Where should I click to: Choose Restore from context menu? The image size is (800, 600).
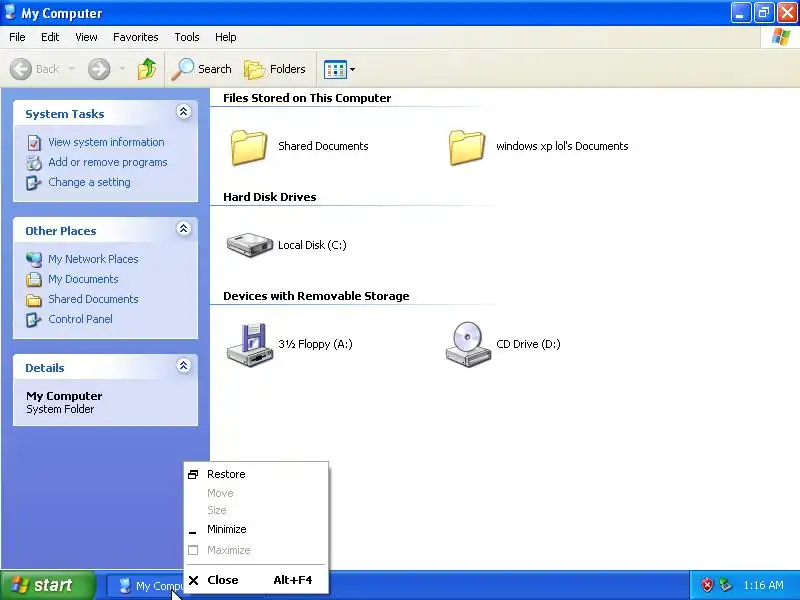click(256, 474)
